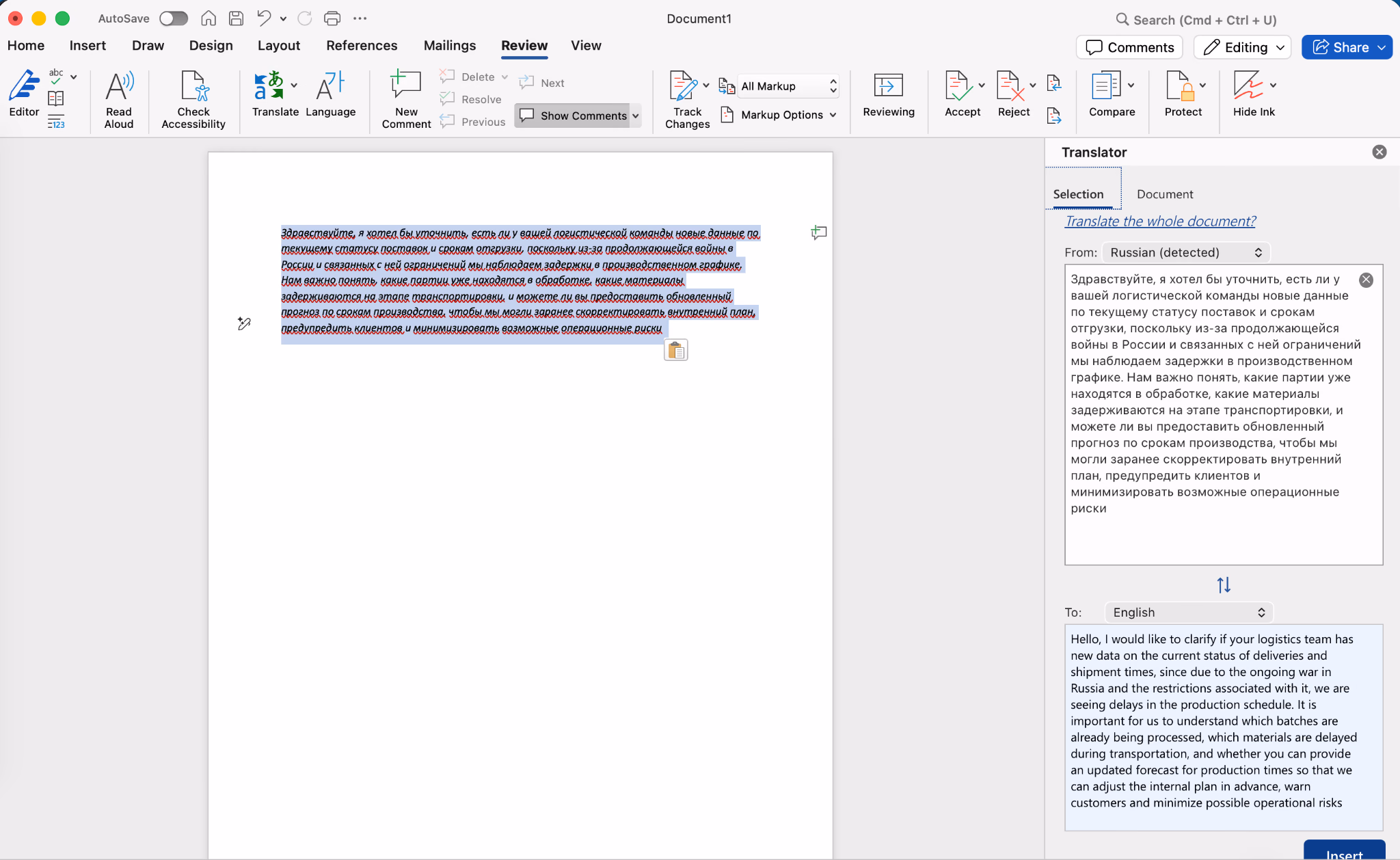
Task: Expand the Editing mode dropdown
Action: 1242,47
